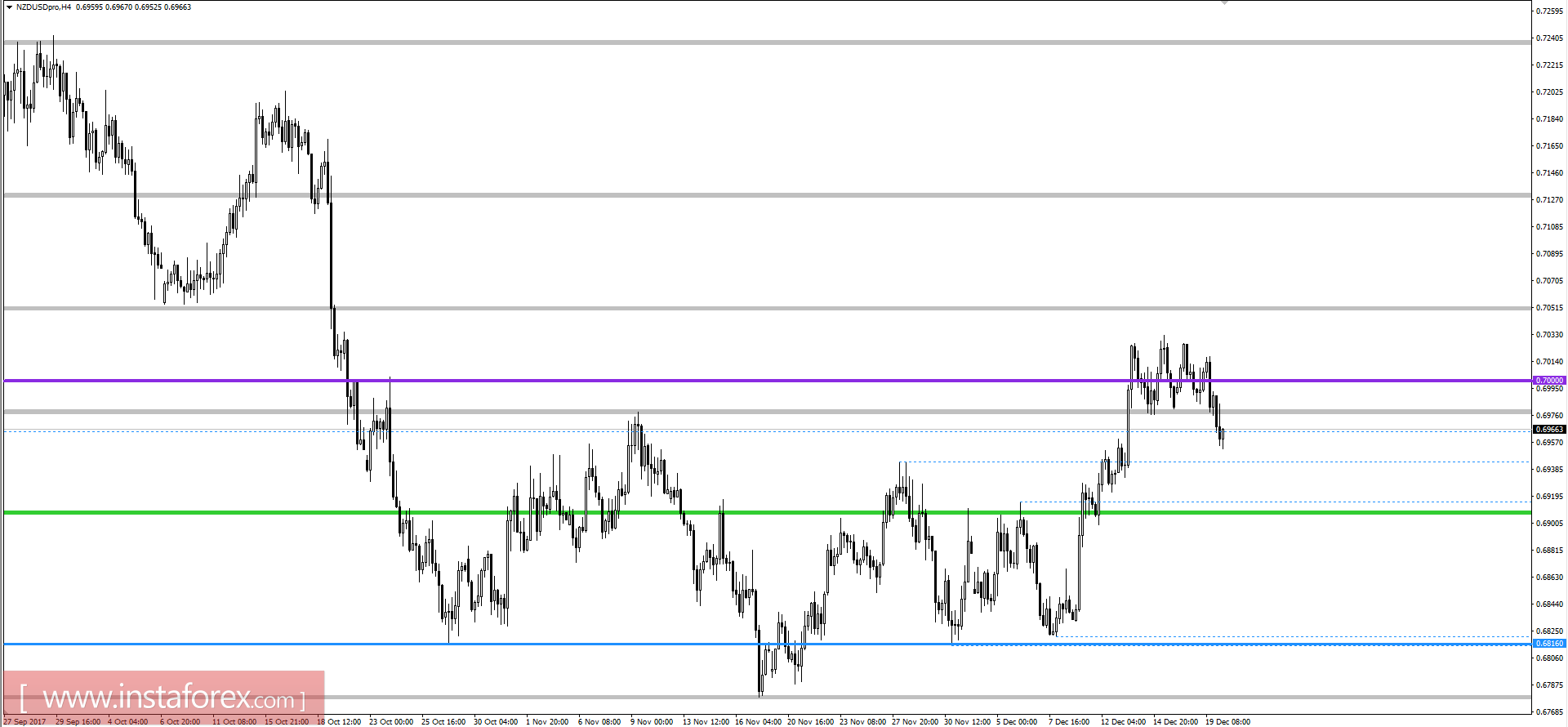Open the chart menu arrow beside NZDUSDpro,H4
The height and width of the screenshot is (727, 1568).
click(9, 7)
